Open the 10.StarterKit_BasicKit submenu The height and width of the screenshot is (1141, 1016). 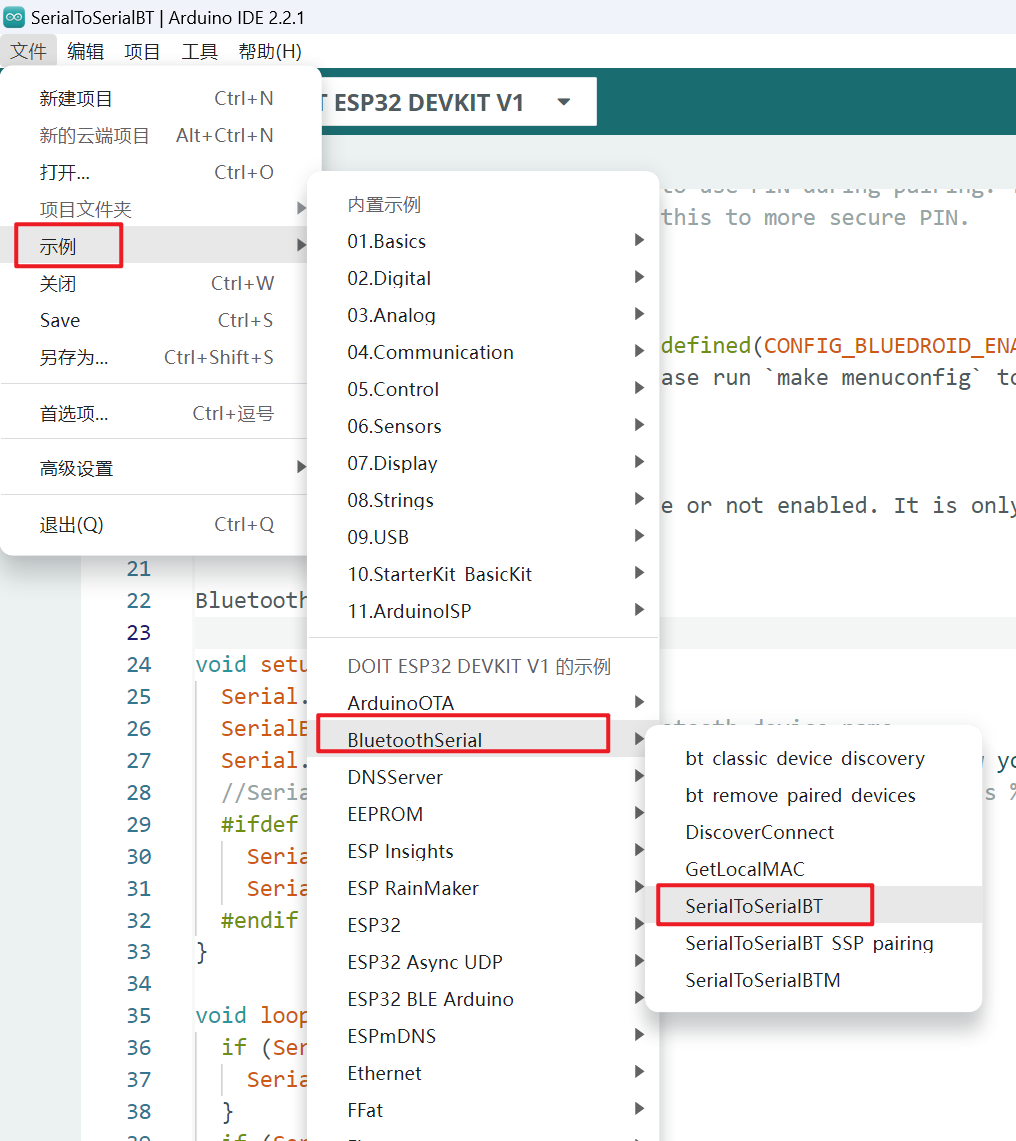click(x=483, y=574)
